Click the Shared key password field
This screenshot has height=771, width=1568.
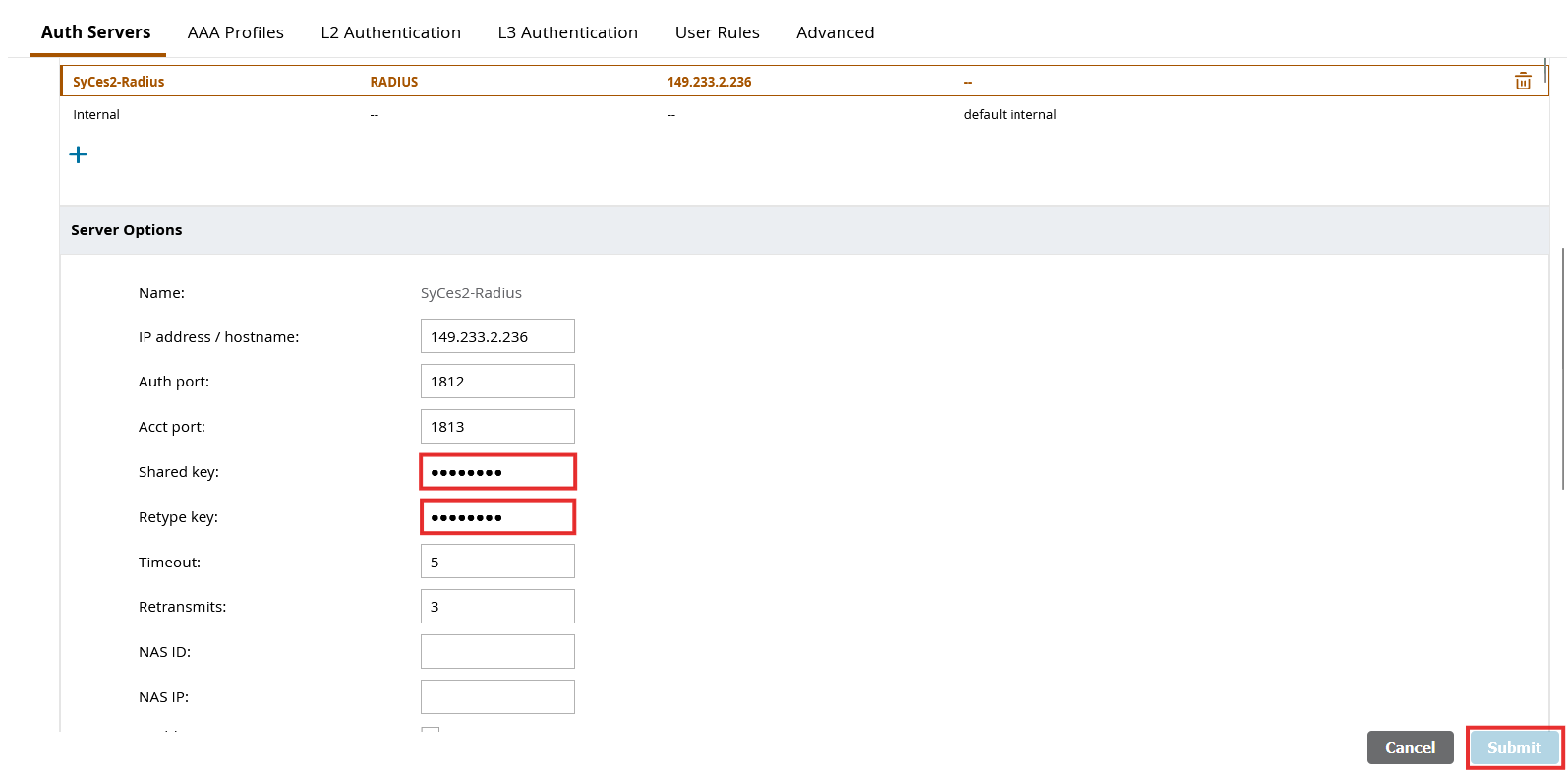[x=497, y=472]
